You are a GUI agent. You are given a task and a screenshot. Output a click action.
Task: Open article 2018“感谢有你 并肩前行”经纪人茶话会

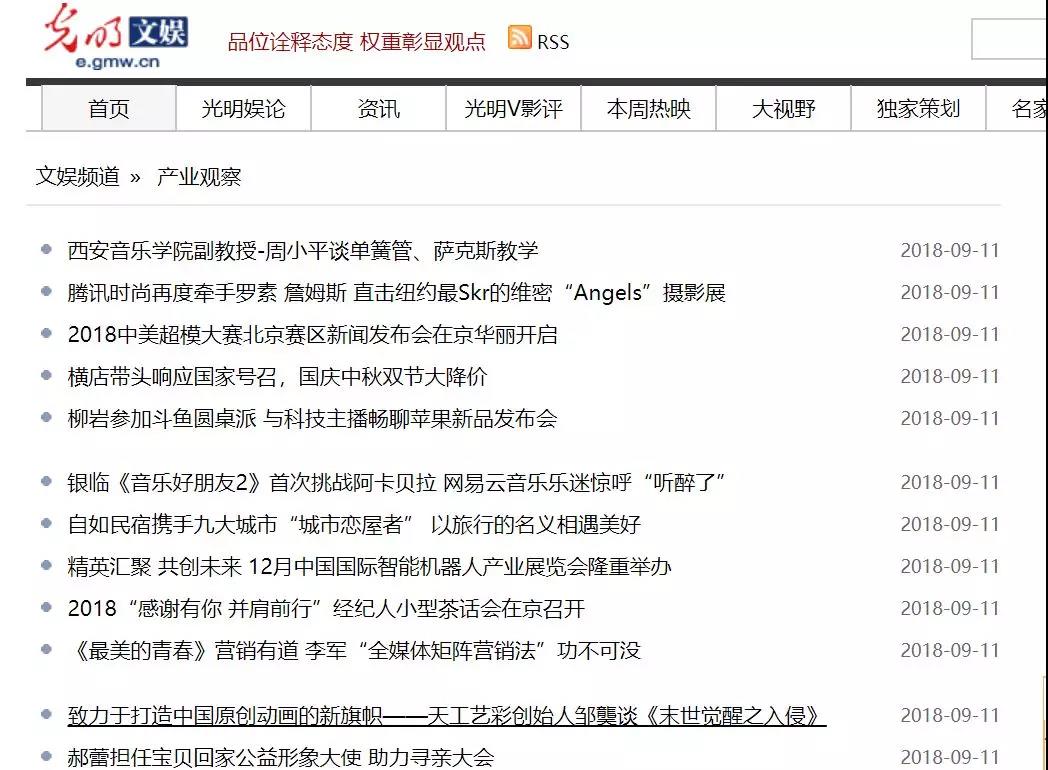[x=326, y=609]
